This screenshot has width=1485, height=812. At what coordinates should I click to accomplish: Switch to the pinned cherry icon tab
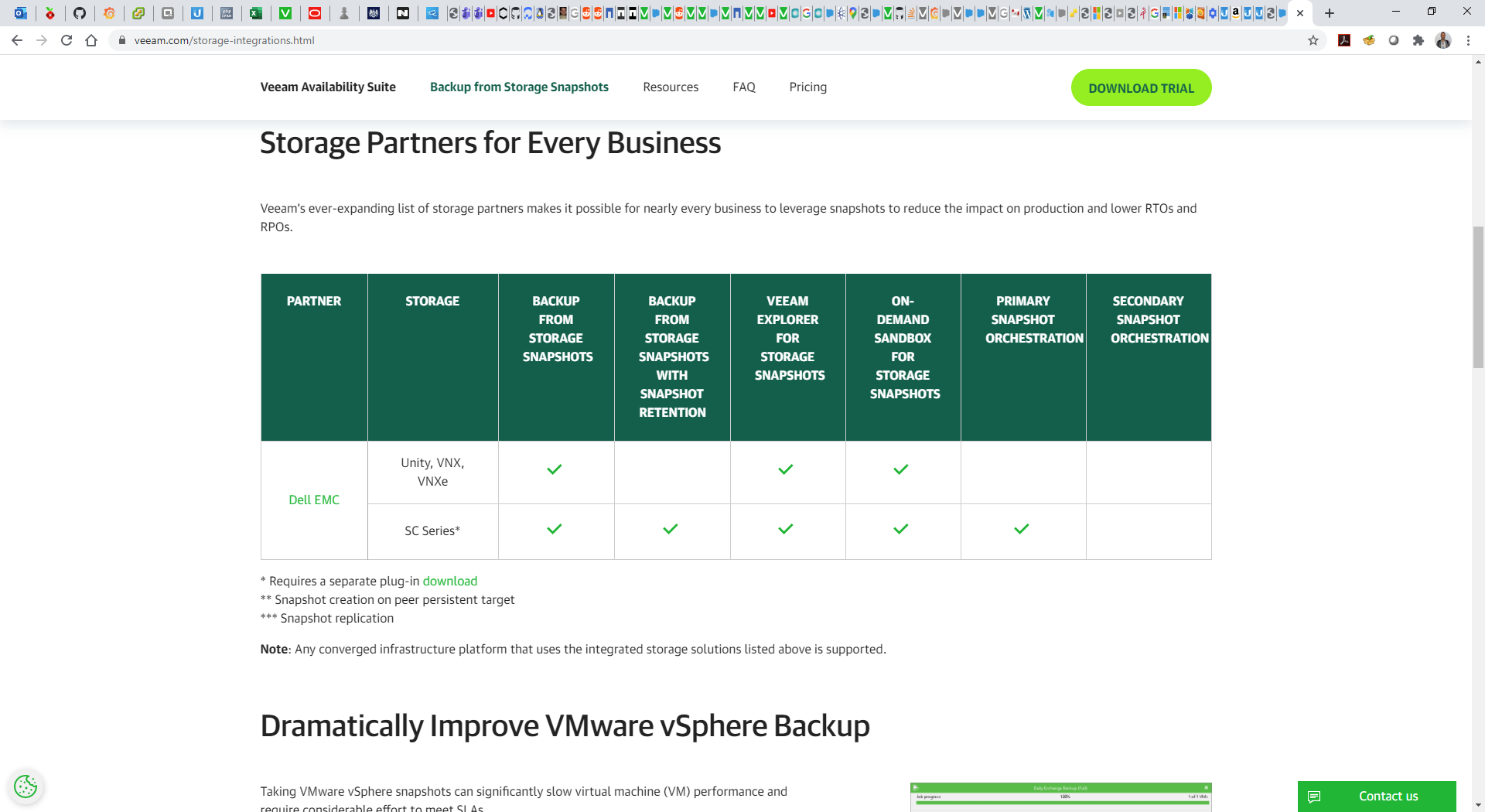50,13
